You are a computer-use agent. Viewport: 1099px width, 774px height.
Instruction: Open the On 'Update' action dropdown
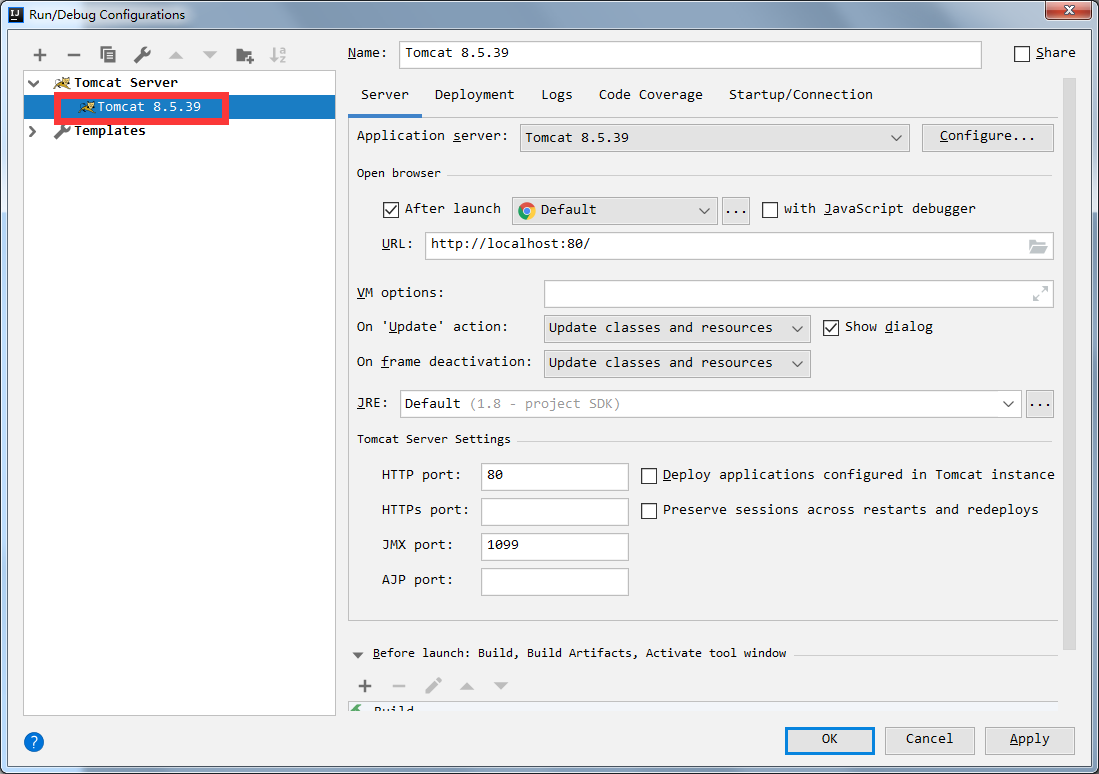[677, 328]
